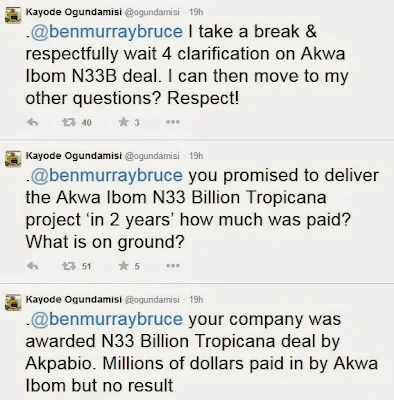Open @benmurraybruce mention in second tweet
The image size is (394, 400).
(105, 176)
